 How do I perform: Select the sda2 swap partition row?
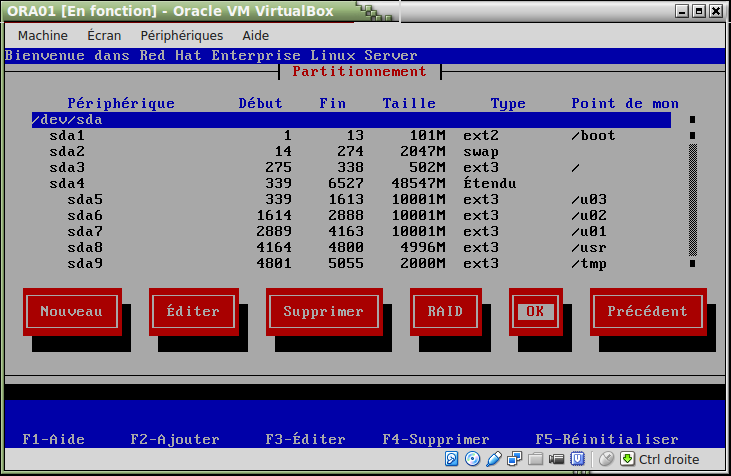[351, 152]
